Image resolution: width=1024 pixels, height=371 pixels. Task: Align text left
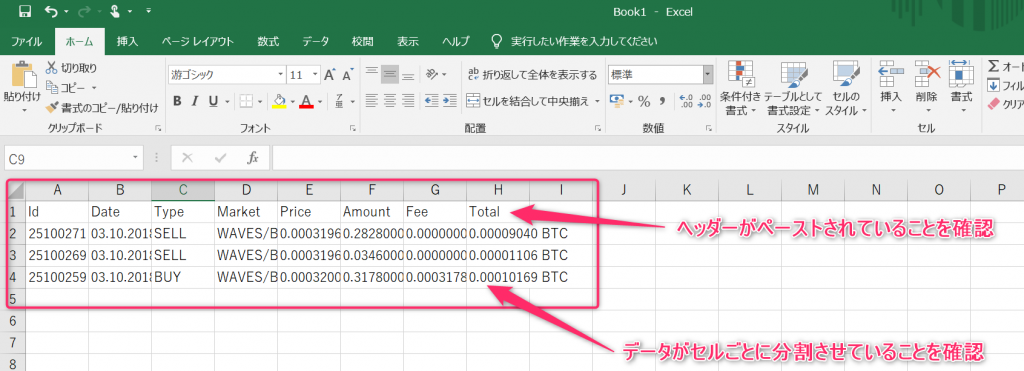click(372, 101)
